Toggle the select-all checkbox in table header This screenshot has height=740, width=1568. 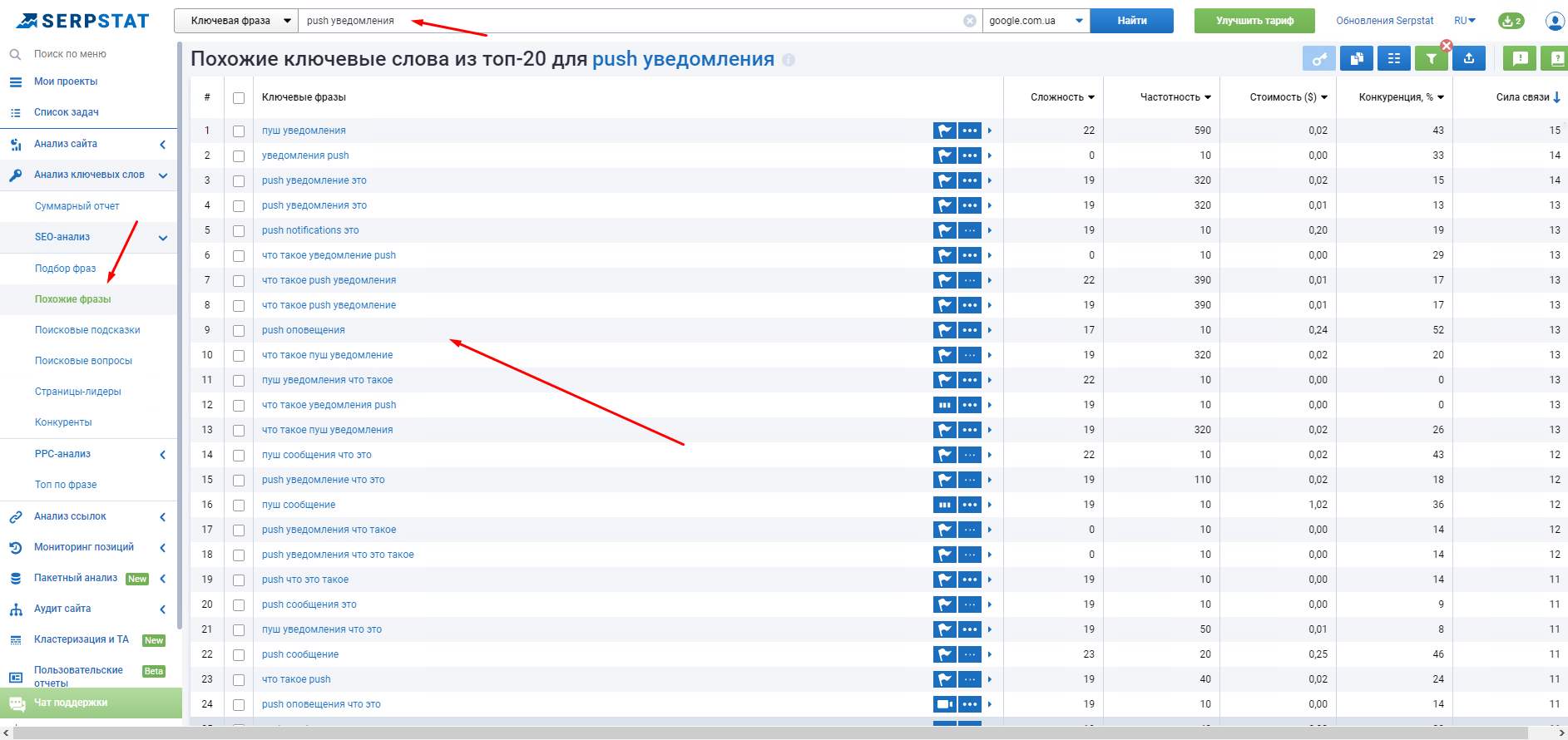click(x=239, y=98)
